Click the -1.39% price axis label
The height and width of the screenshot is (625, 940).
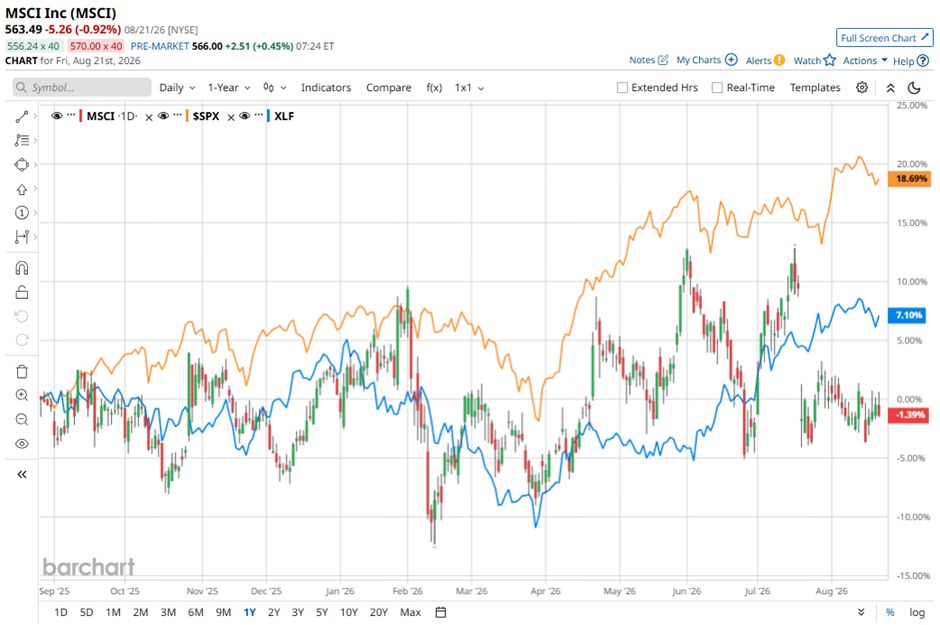pyautogui.click(x=909, y=415)
